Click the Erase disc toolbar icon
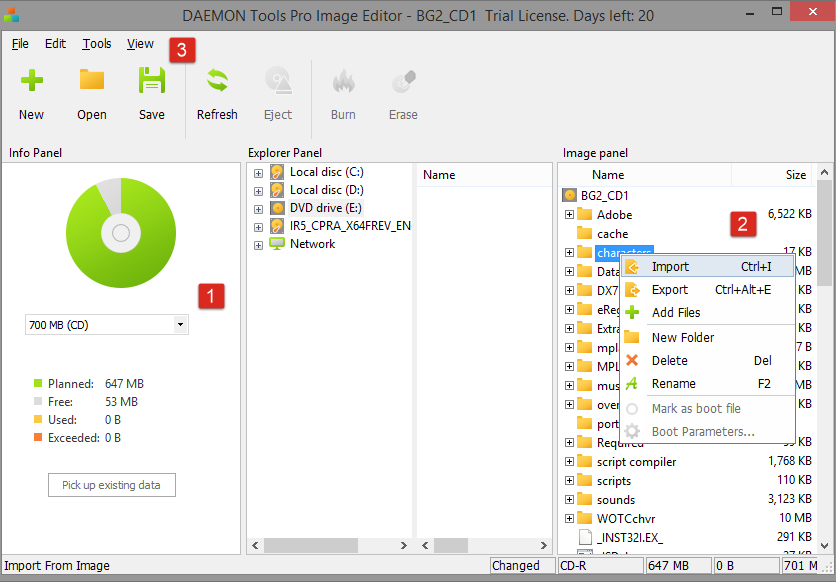The width and height of the screenshot is (836, 582). (403, 81)
